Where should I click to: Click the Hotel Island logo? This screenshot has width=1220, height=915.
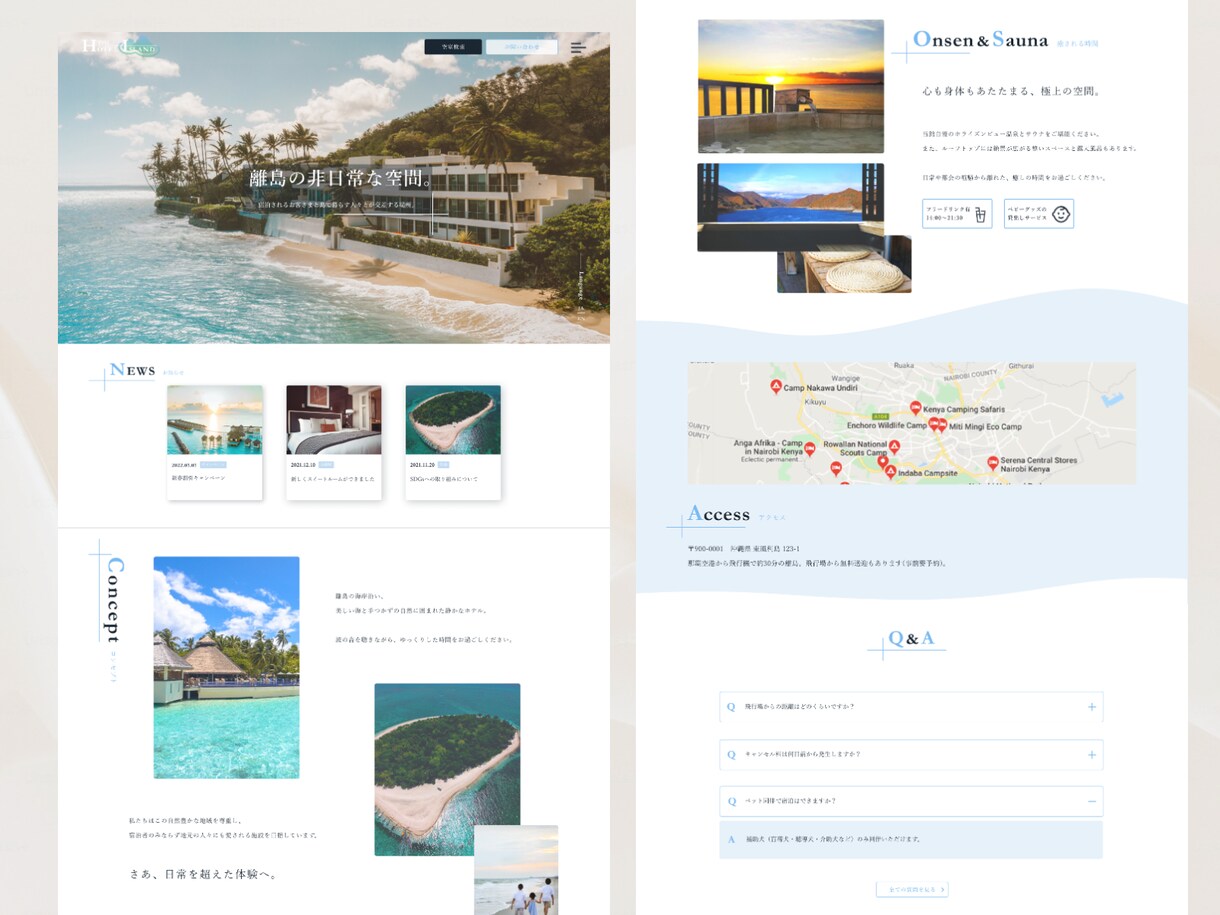(120, 46)
